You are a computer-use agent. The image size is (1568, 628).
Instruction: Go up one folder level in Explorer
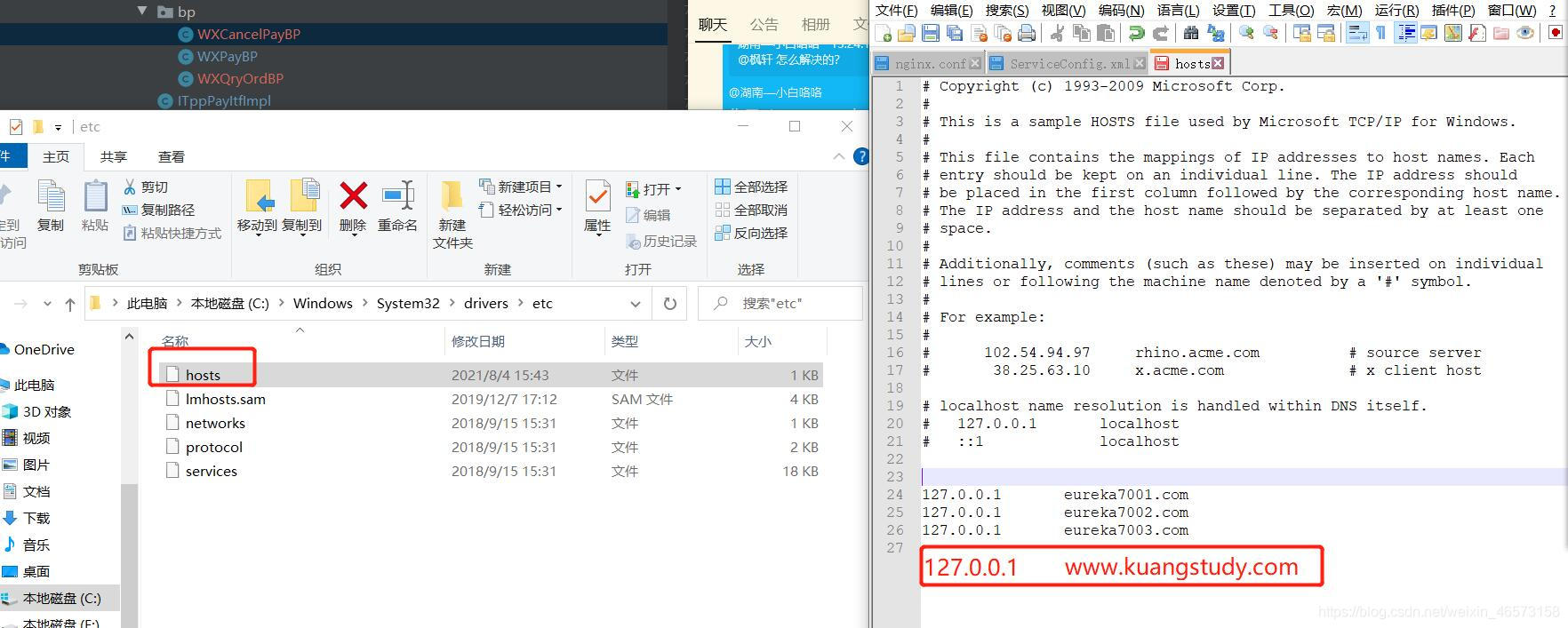pyautogui.click(x=70, y=304)
